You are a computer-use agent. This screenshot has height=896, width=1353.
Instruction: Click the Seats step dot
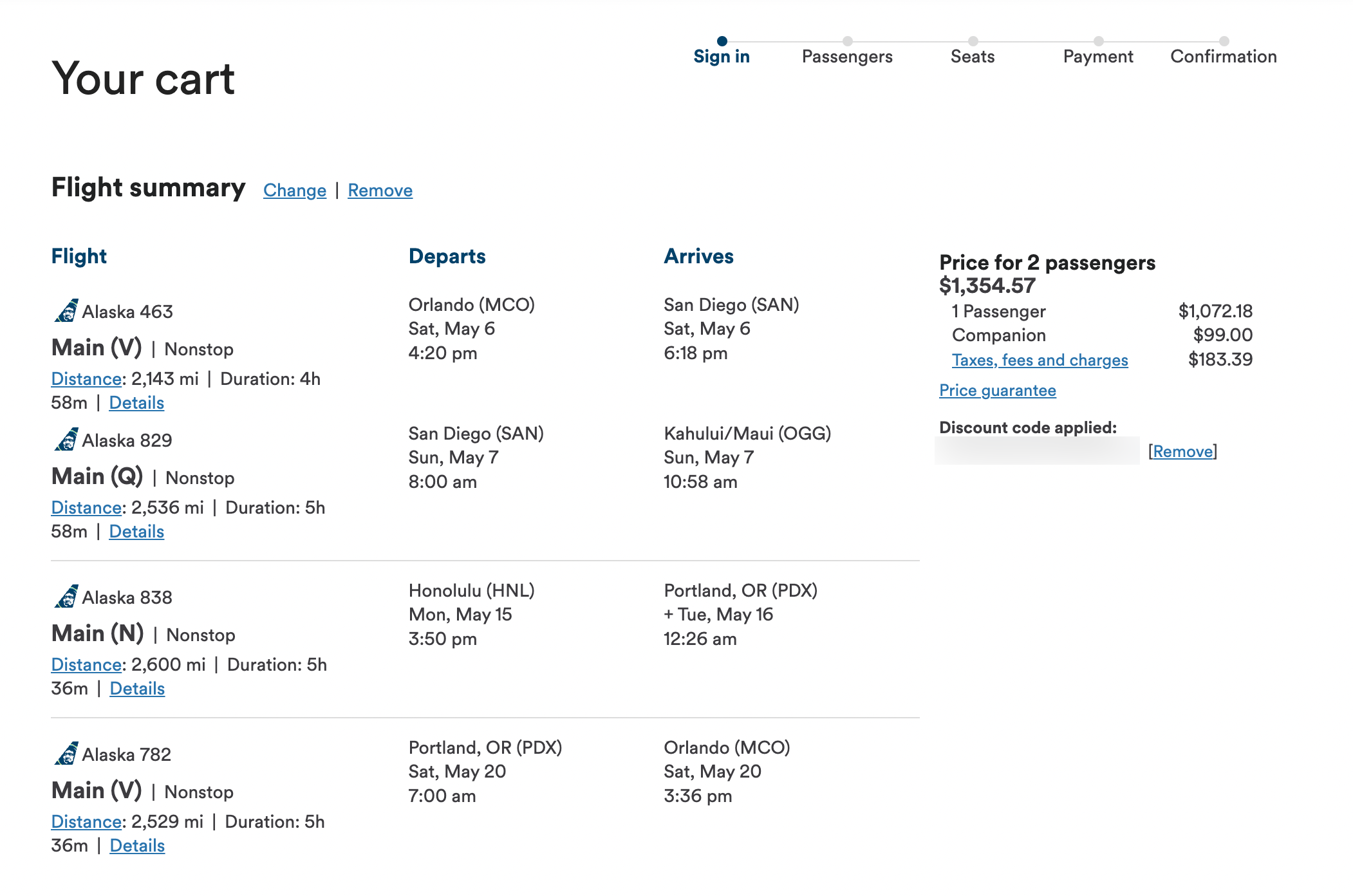pos(973,41)
